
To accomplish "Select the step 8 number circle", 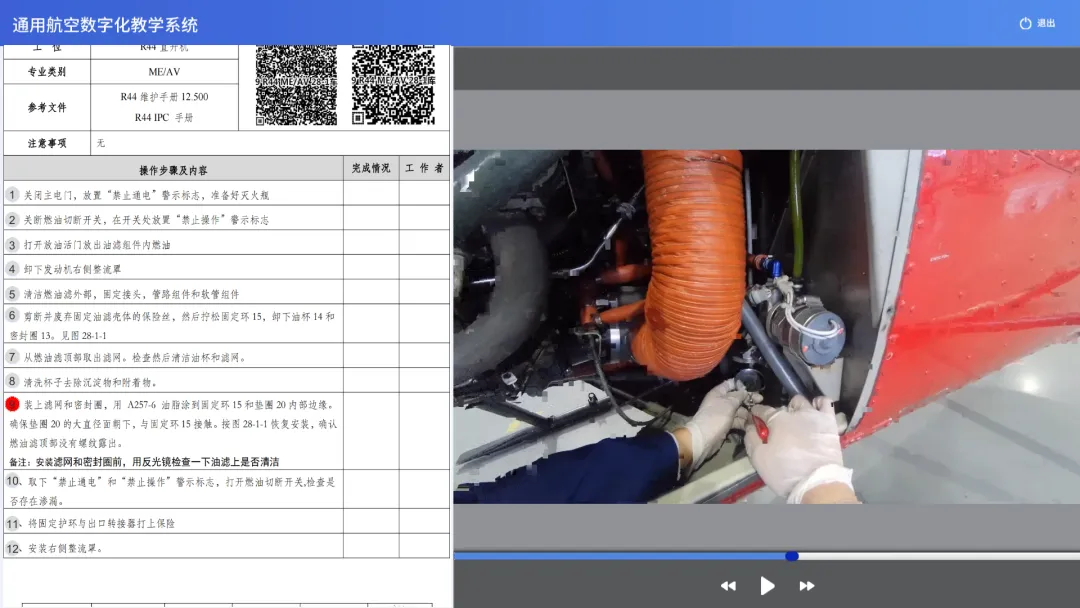I will click(12, 381).
